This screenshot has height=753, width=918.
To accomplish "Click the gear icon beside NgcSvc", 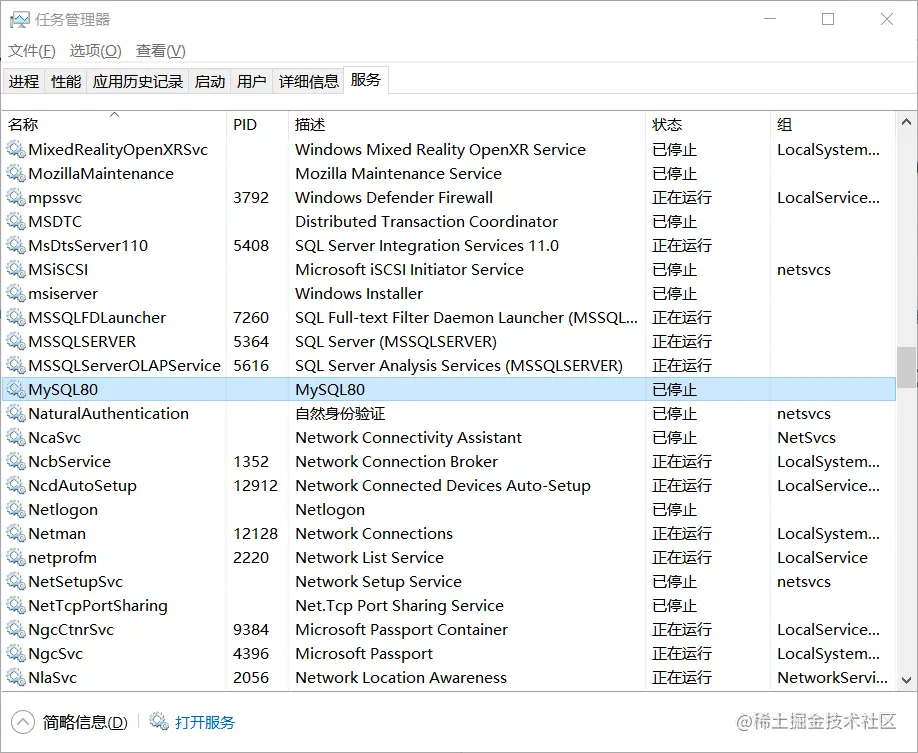I will pos(16,653).
